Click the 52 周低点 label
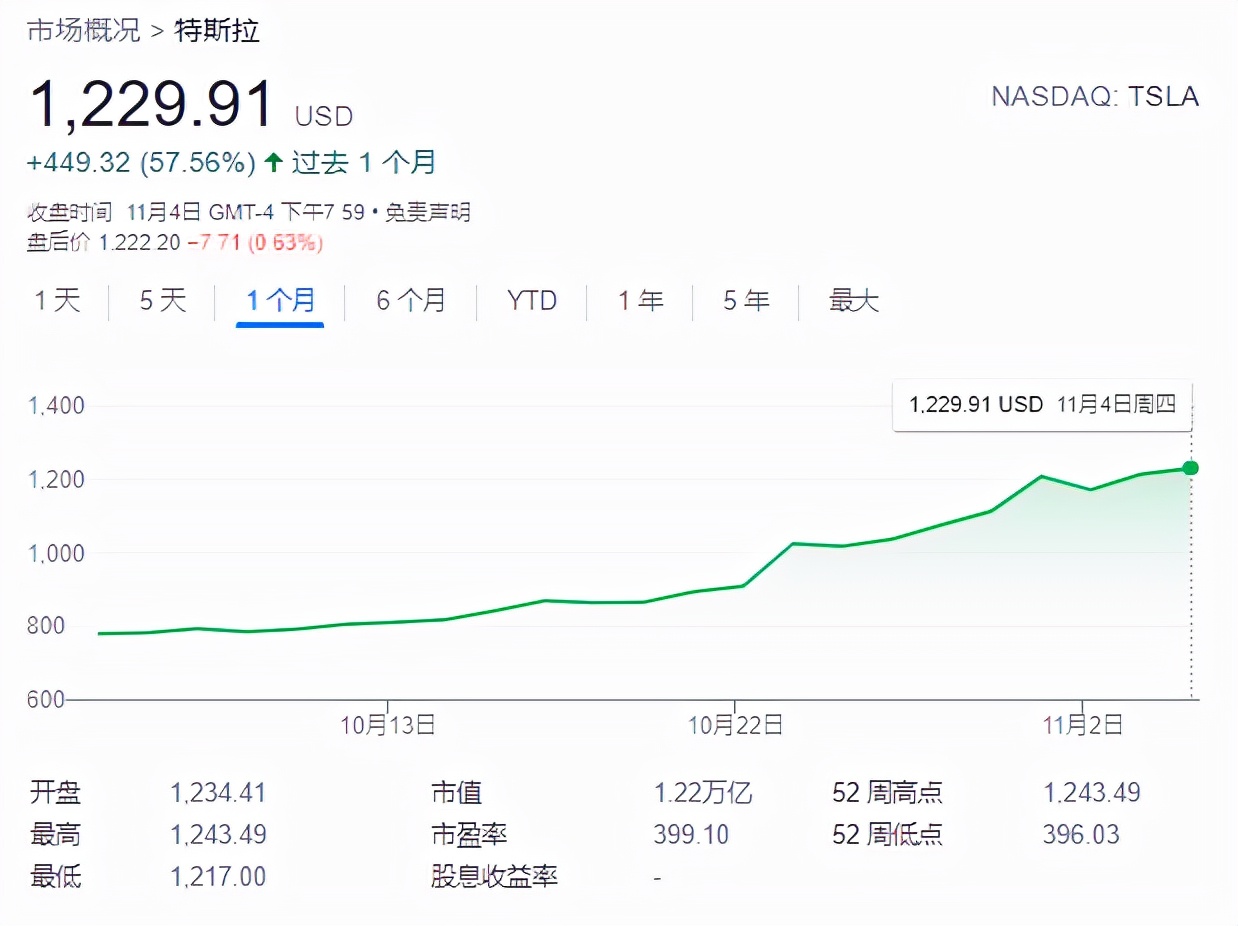Image resolution: width=1238 pixels, height=926 pixels. coord(887,835)
